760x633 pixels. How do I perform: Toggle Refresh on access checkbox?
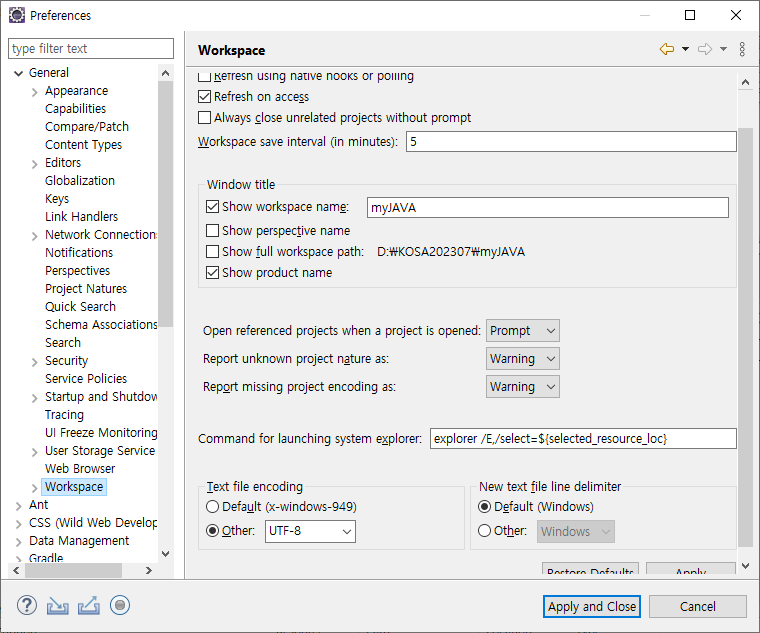(205, 96)
